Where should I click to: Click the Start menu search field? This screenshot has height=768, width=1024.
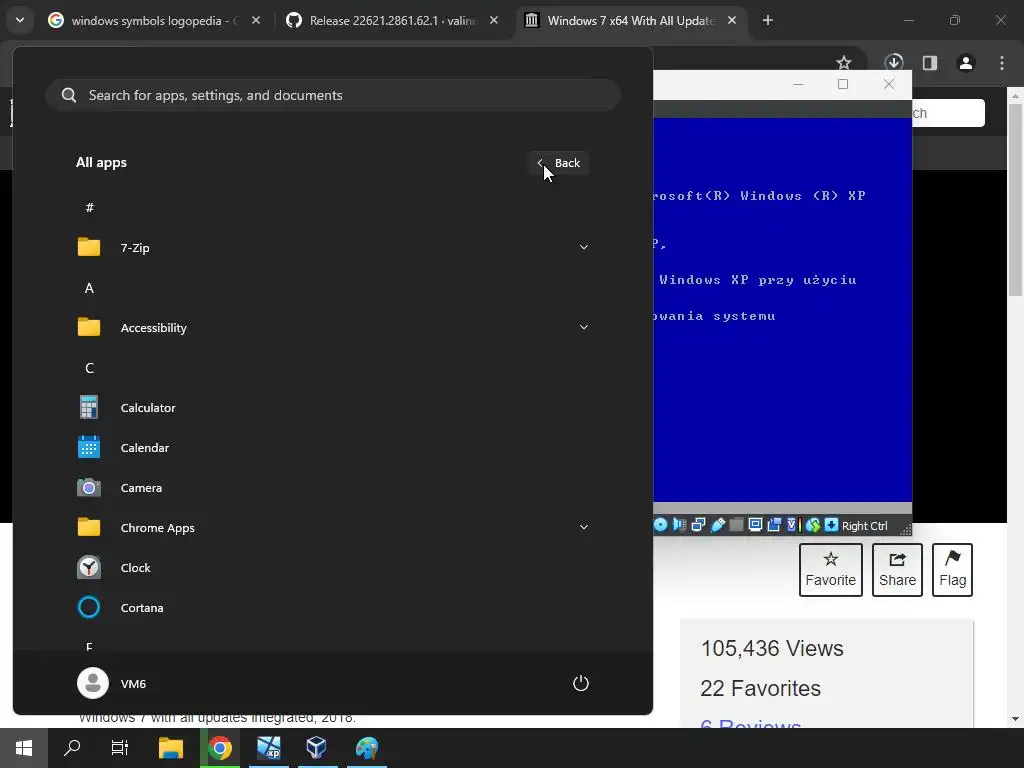pos(333,95)
